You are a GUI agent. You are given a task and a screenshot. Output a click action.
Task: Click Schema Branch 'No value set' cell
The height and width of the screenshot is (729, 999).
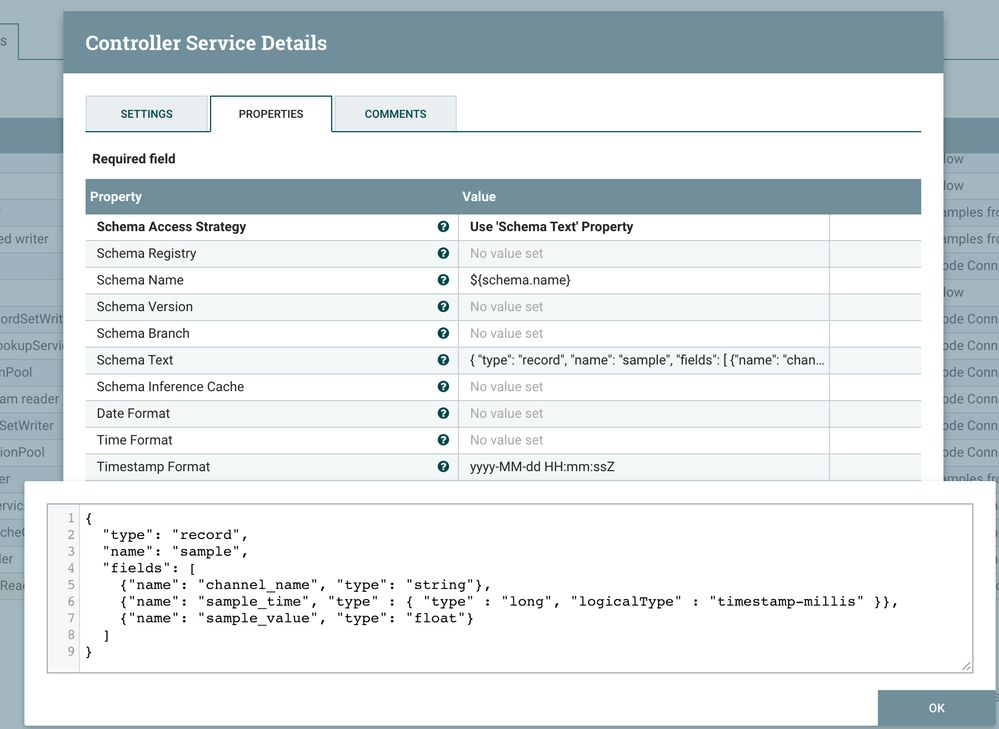pyautogui.click(x=643, y=333)
